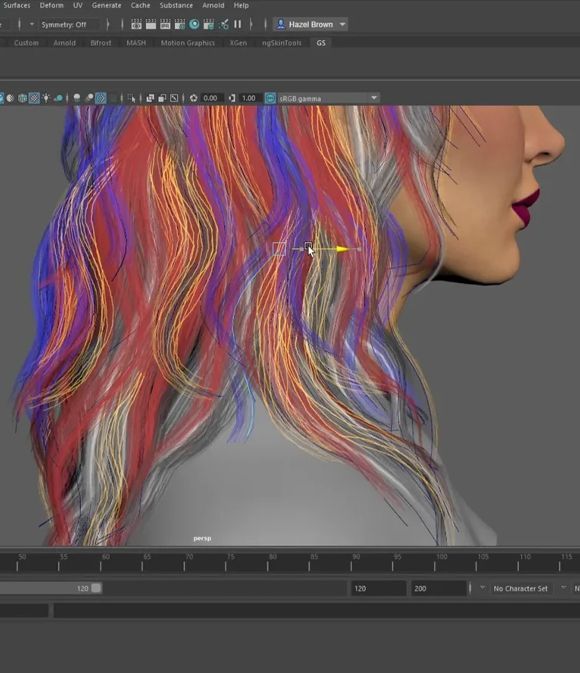Switch to the Bifrost shelf tab

point(101,43)
